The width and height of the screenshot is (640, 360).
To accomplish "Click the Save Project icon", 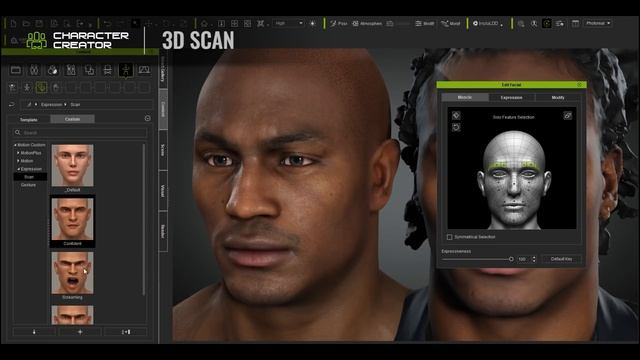I will [x=39, y=23].
